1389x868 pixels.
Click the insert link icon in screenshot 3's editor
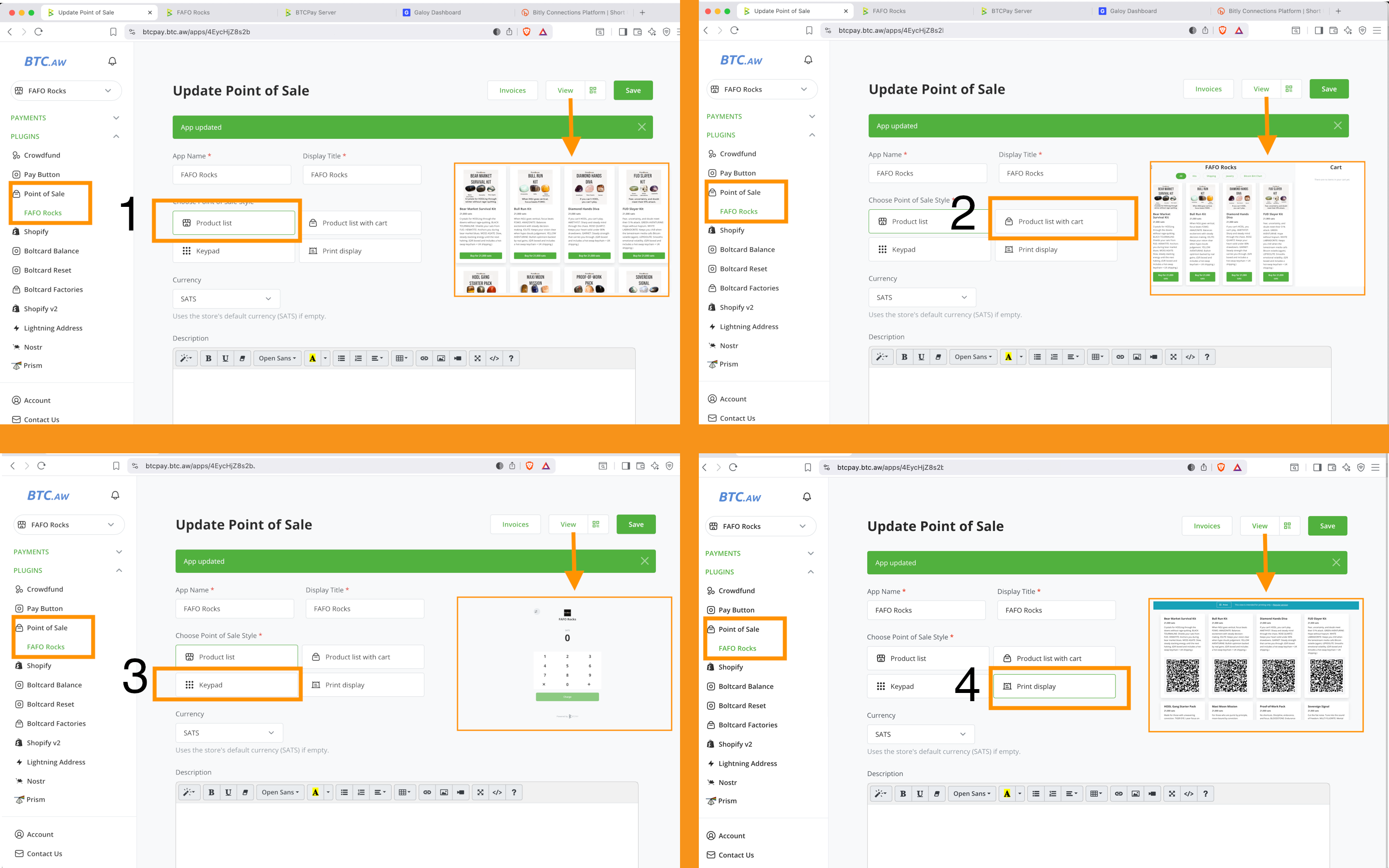(x=427, y=792)
